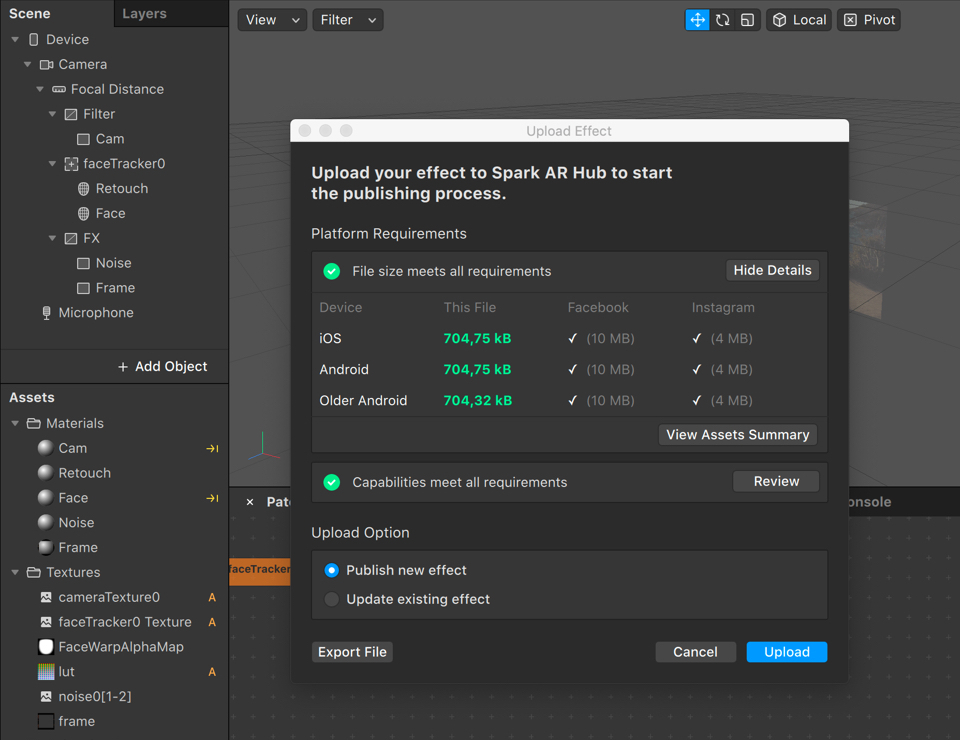Click the Device phone icon
This screenshot has height=740, width=960.
coord(34,39)
